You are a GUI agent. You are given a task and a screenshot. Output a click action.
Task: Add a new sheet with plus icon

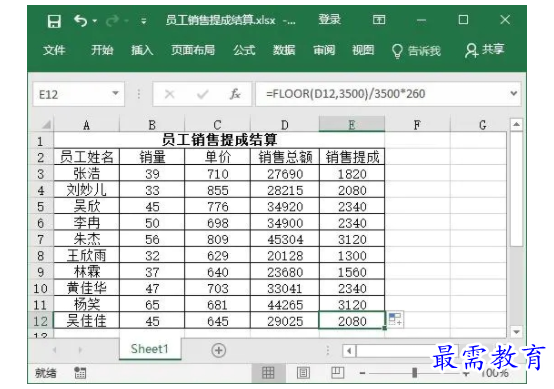tap(218, 350)
